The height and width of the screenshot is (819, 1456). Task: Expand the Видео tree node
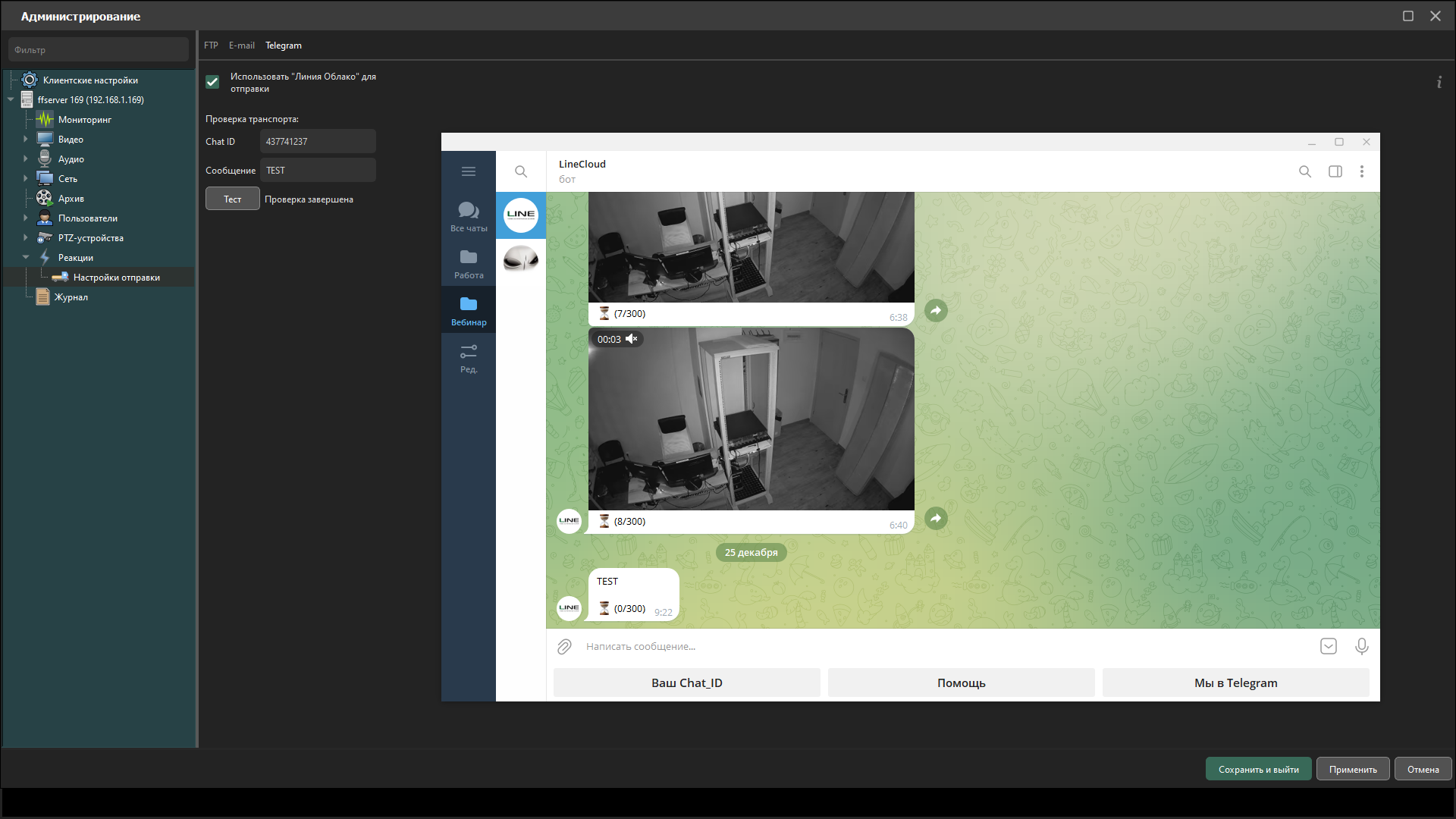pyautogui.click(x=25, y=140)
